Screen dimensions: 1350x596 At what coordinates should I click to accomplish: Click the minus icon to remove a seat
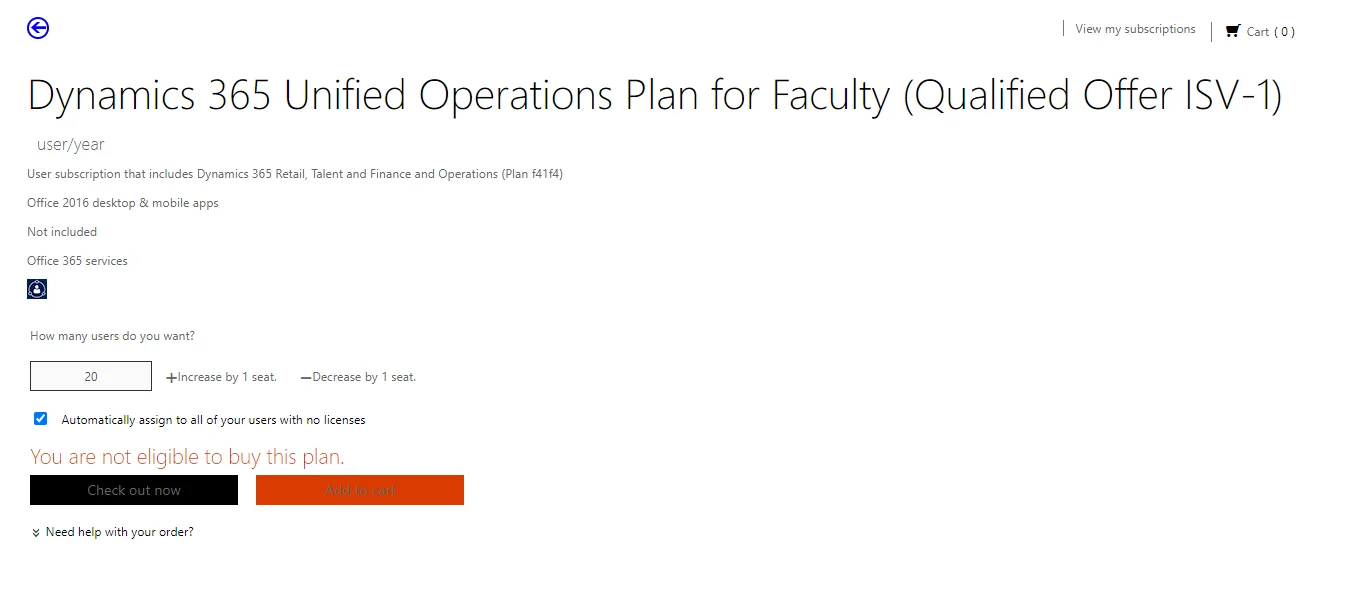tap(306, 378)
